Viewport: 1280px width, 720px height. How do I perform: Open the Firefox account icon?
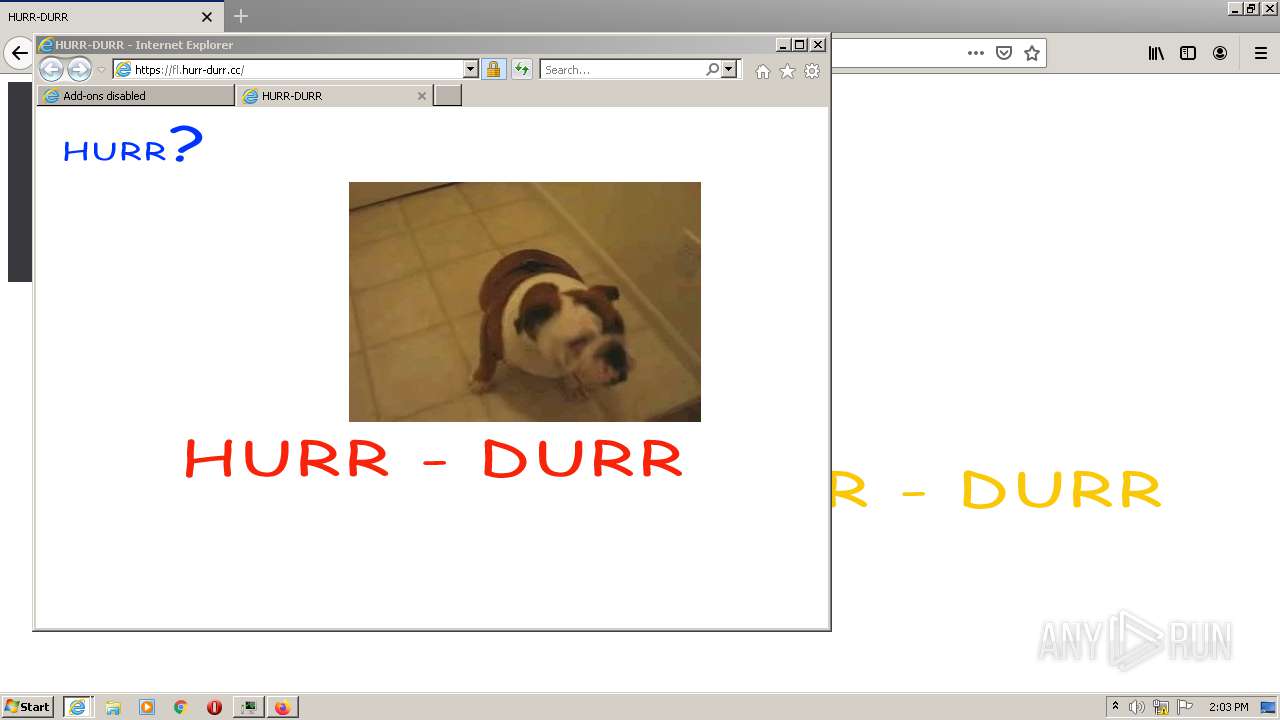(1220, 53)
